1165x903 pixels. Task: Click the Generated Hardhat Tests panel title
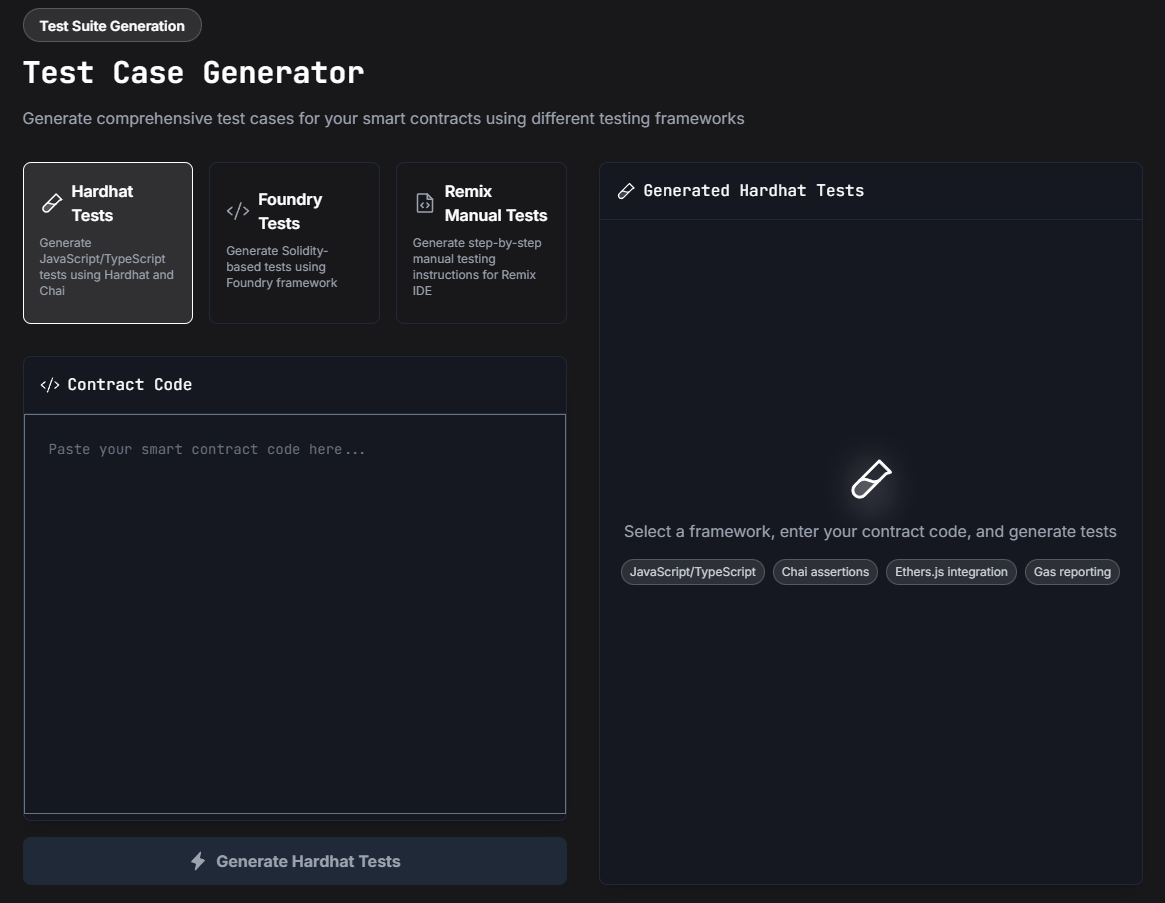[753, 191]
